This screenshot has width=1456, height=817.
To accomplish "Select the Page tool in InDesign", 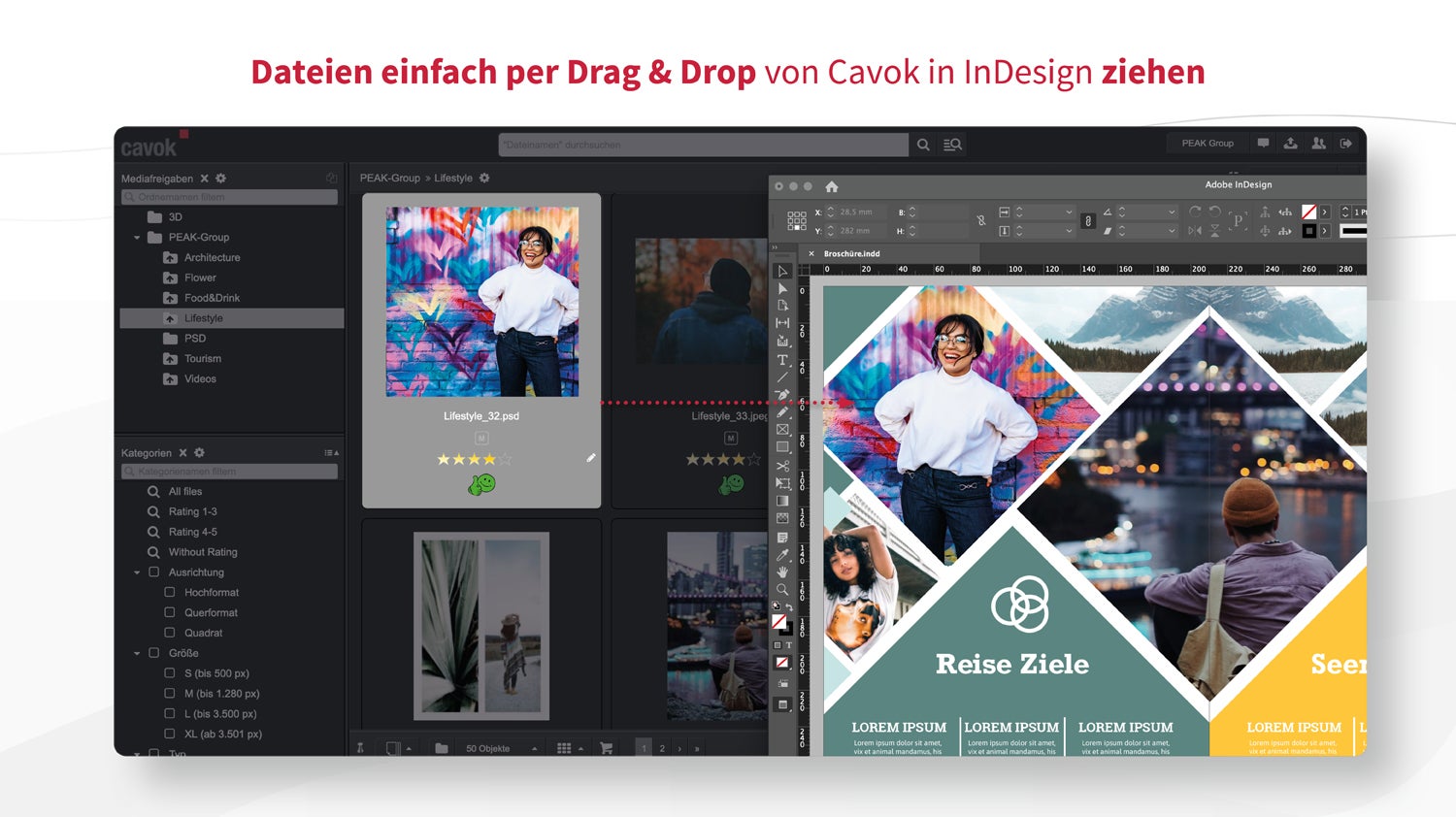I will pyautogui.click(x=782, y=306).
